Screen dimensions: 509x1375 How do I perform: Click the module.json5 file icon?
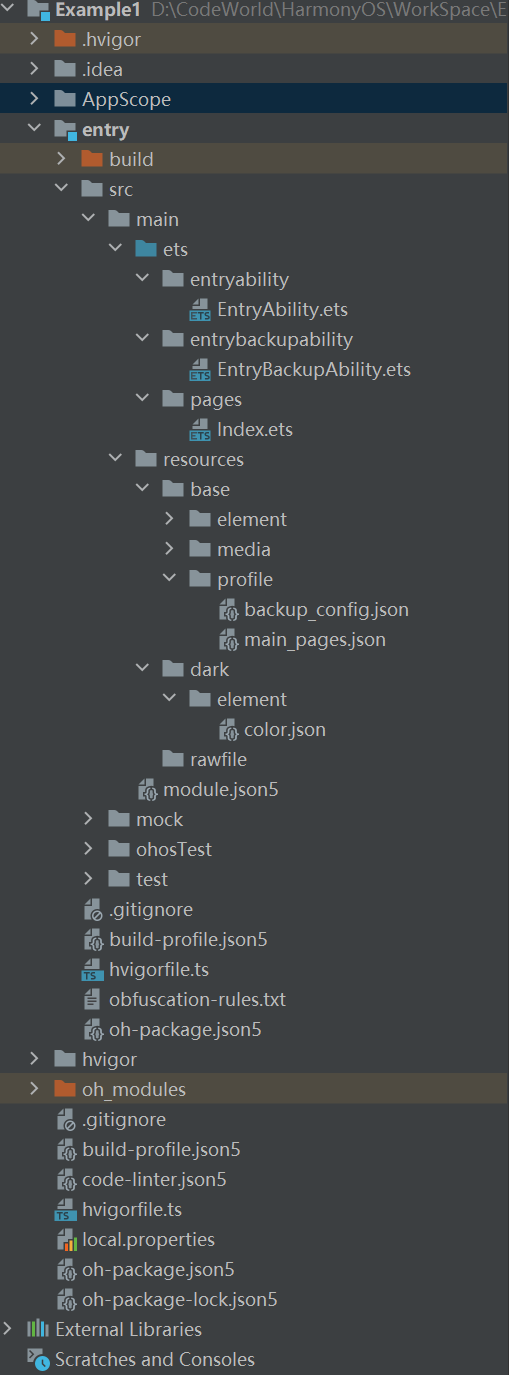click(147, 790)
